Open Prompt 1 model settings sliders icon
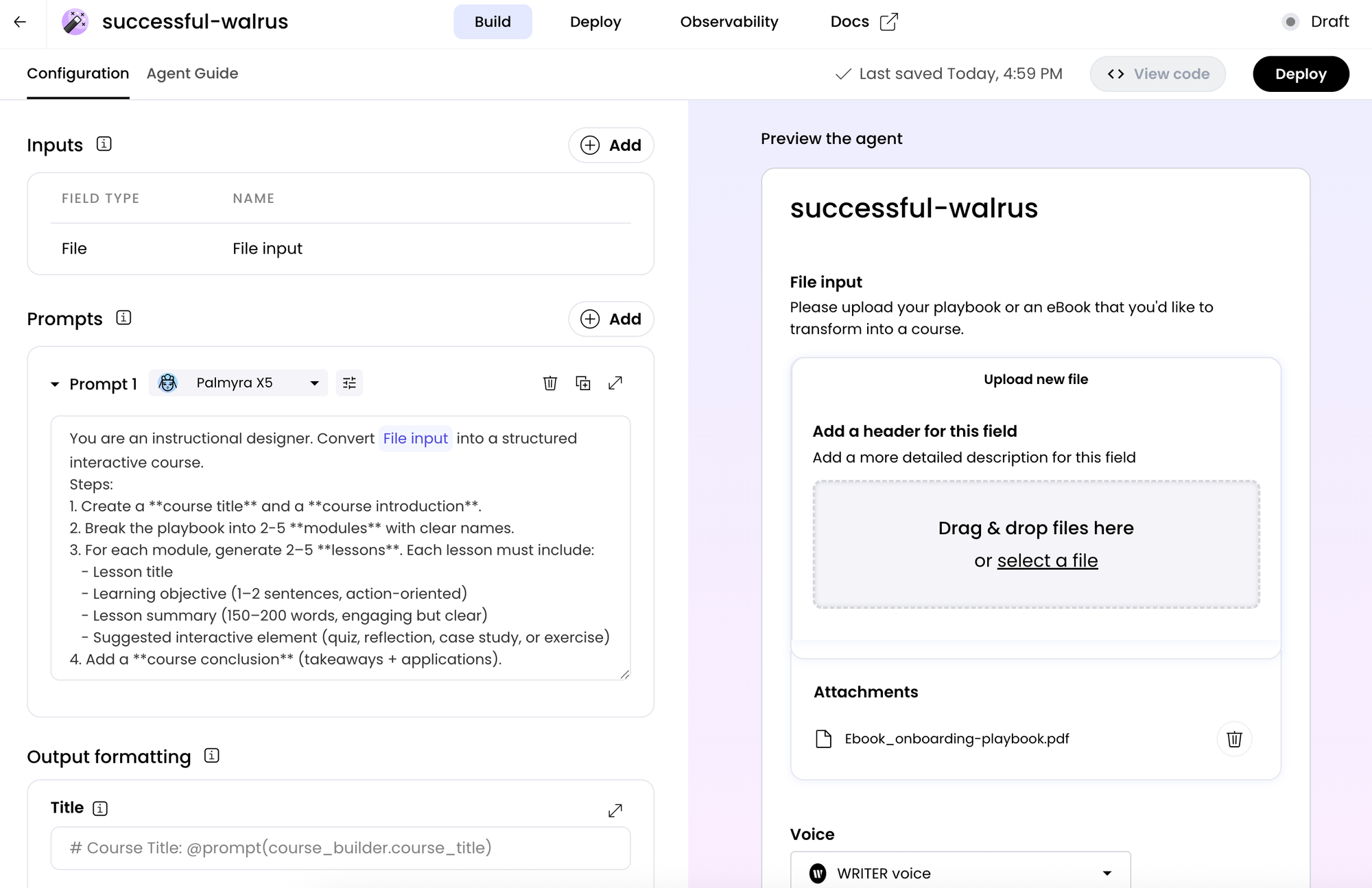The height and width of the screenshot is (888, 1372). point(349,383)
